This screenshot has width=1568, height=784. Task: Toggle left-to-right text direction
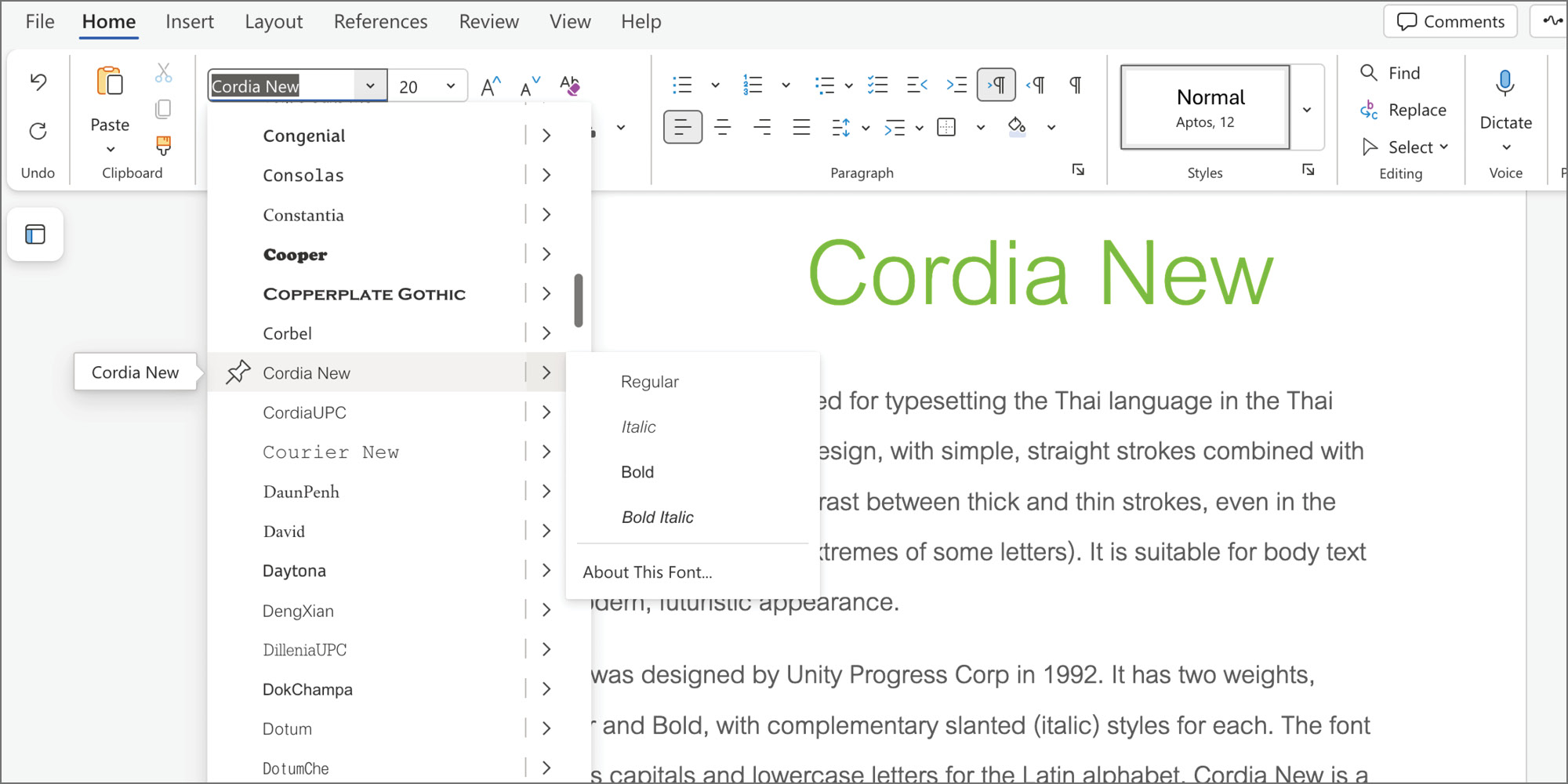coord(996,85)
